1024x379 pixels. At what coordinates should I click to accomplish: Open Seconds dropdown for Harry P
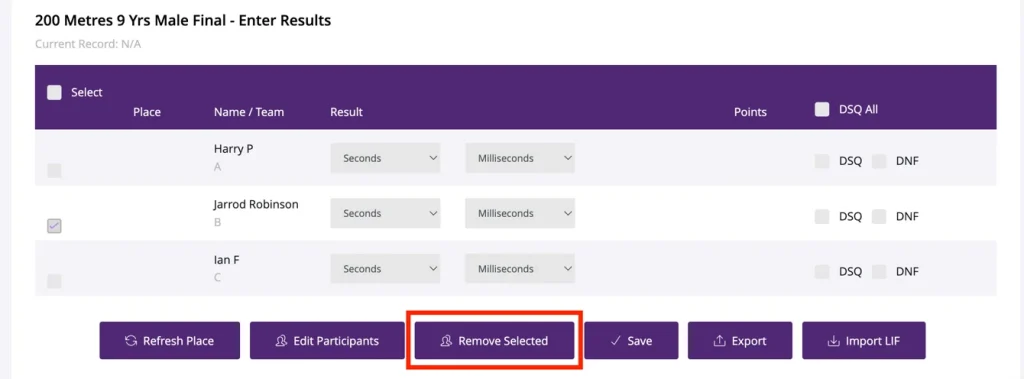385,158
